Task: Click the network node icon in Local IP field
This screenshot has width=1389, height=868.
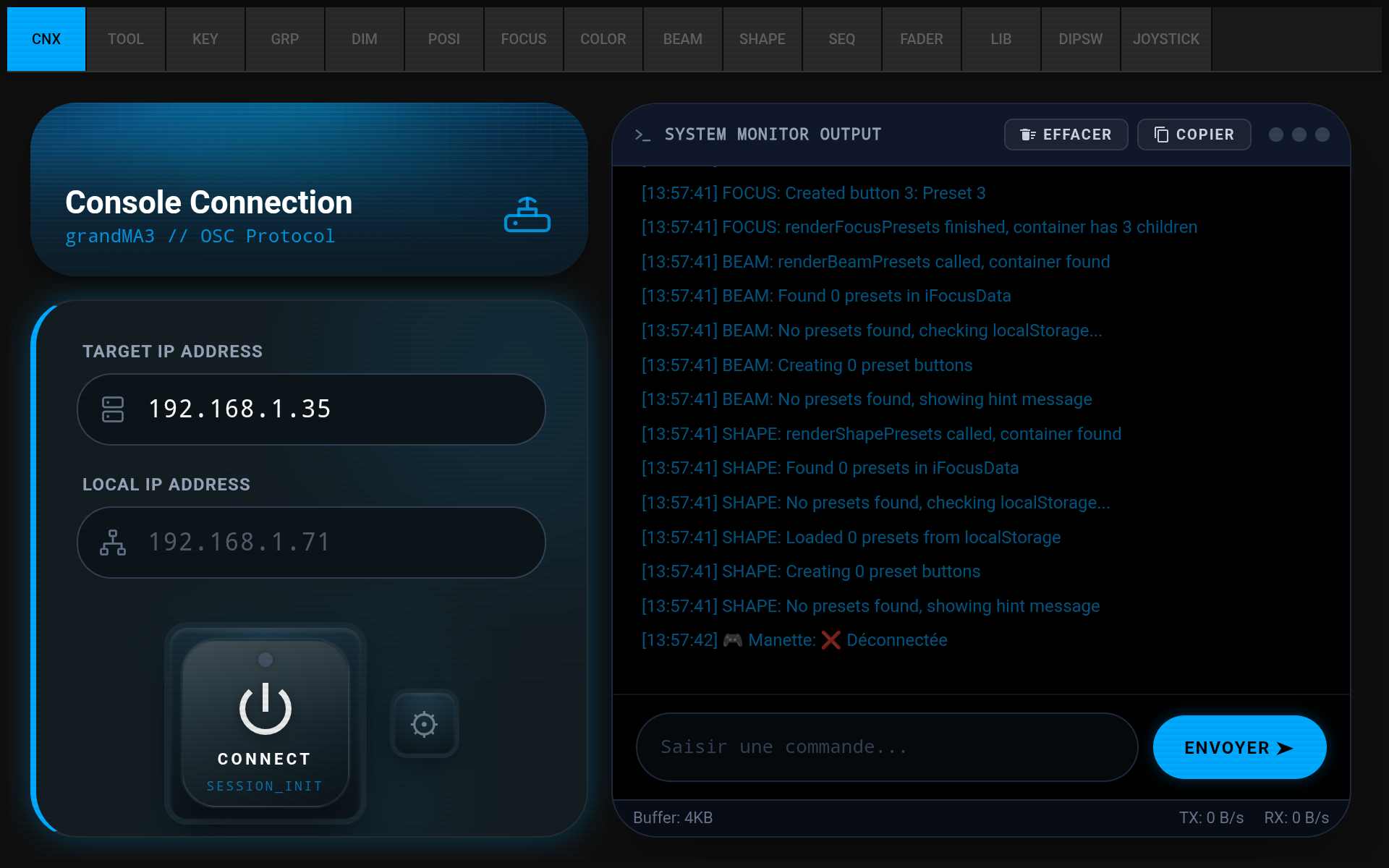Action: click(x=113, y=542)
